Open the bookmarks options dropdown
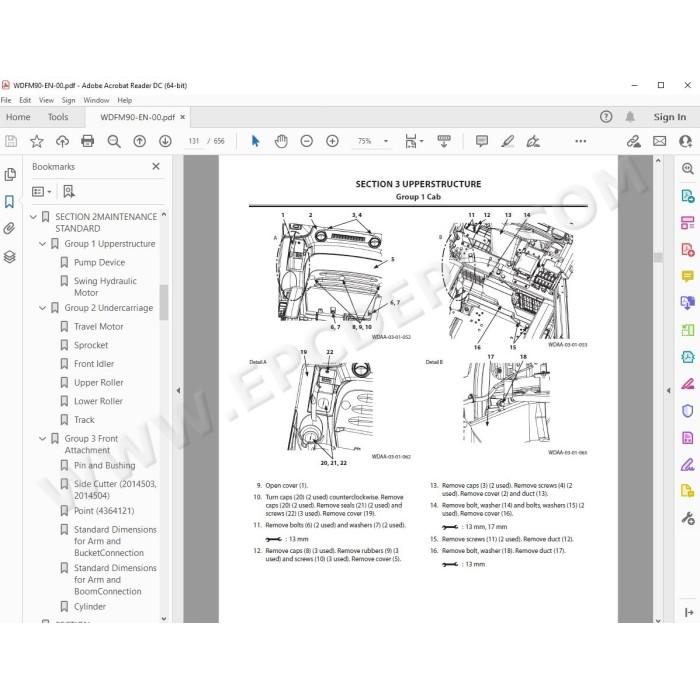This screenshot has width=700, height=700. click(x=42, y=192)
